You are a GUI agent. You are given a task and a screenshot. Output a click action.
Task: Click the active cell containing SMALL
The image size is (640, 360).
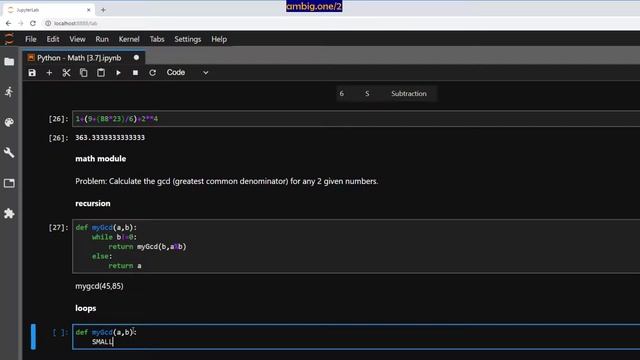(356, 337)
